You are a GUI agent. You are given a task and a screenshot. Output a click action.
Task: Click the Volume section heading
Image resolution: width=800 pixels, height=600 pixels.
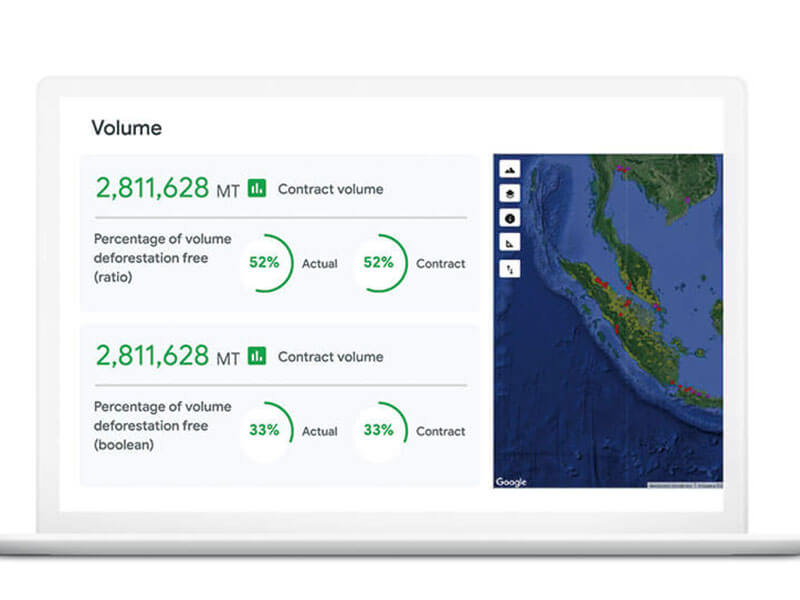click(x=126, y=128)
